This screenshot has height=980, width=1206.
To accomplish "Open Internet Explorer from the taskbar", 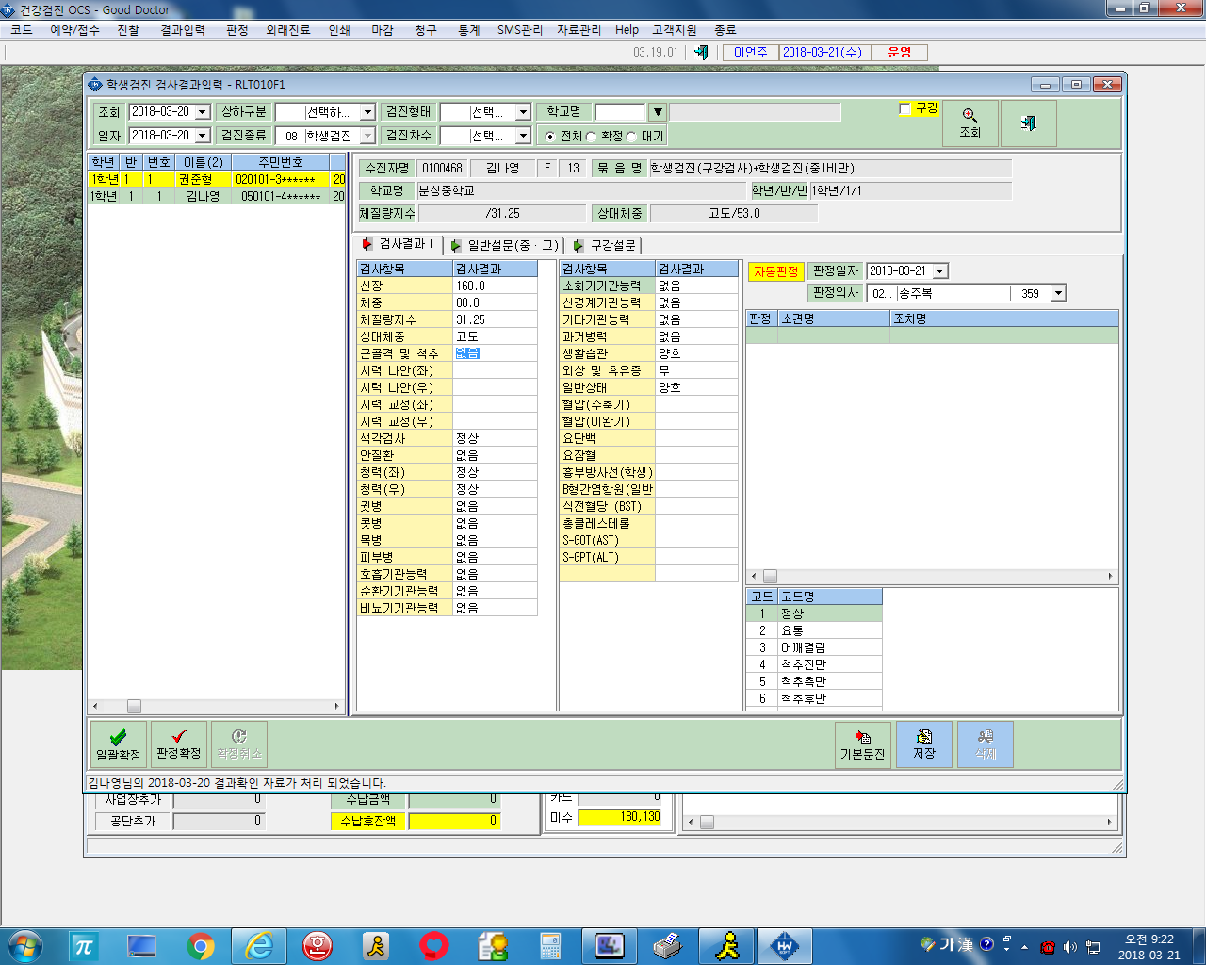I will 259,946.
